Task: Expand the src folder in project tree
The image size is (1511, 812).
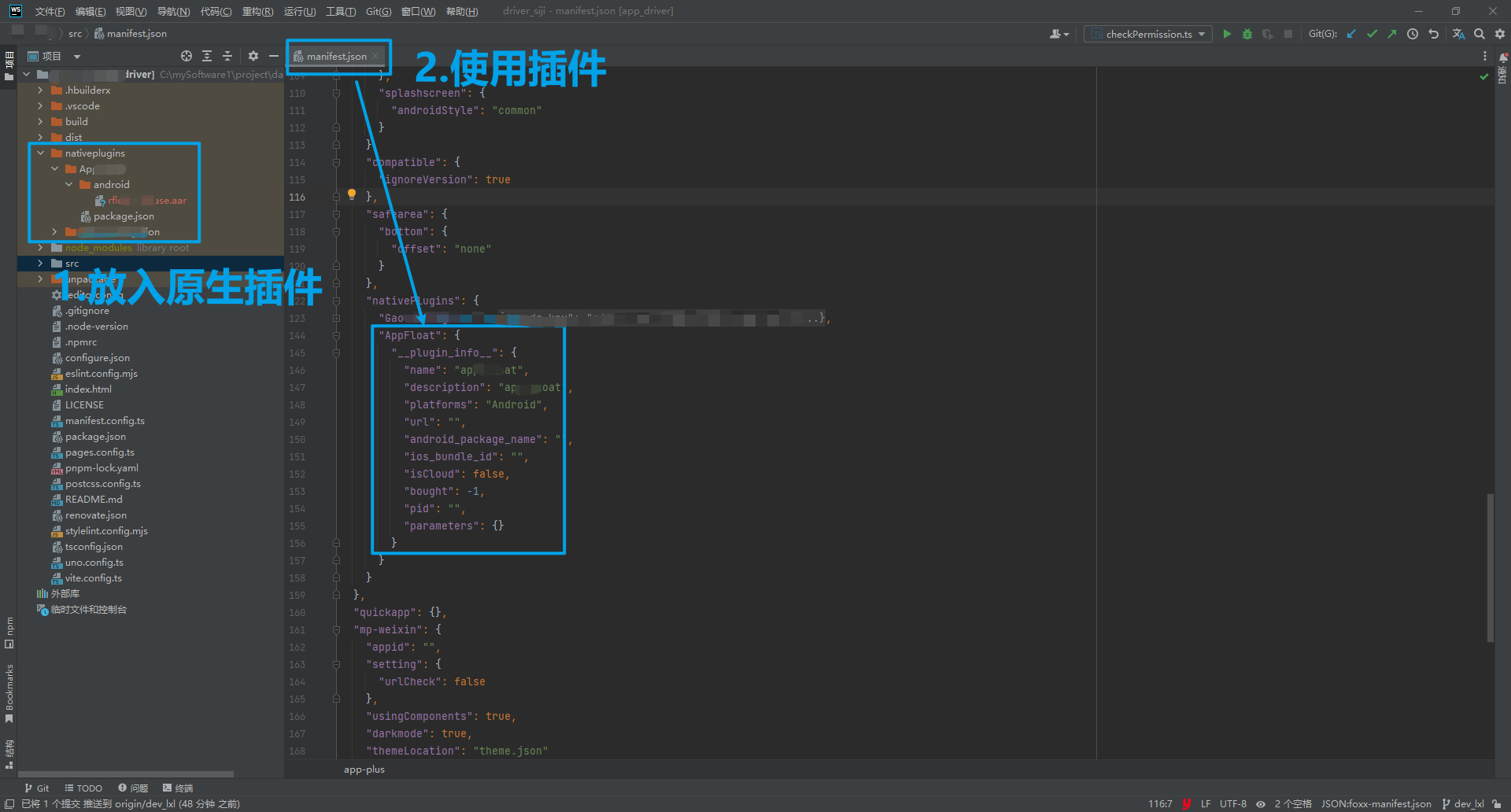Action: 41,264
